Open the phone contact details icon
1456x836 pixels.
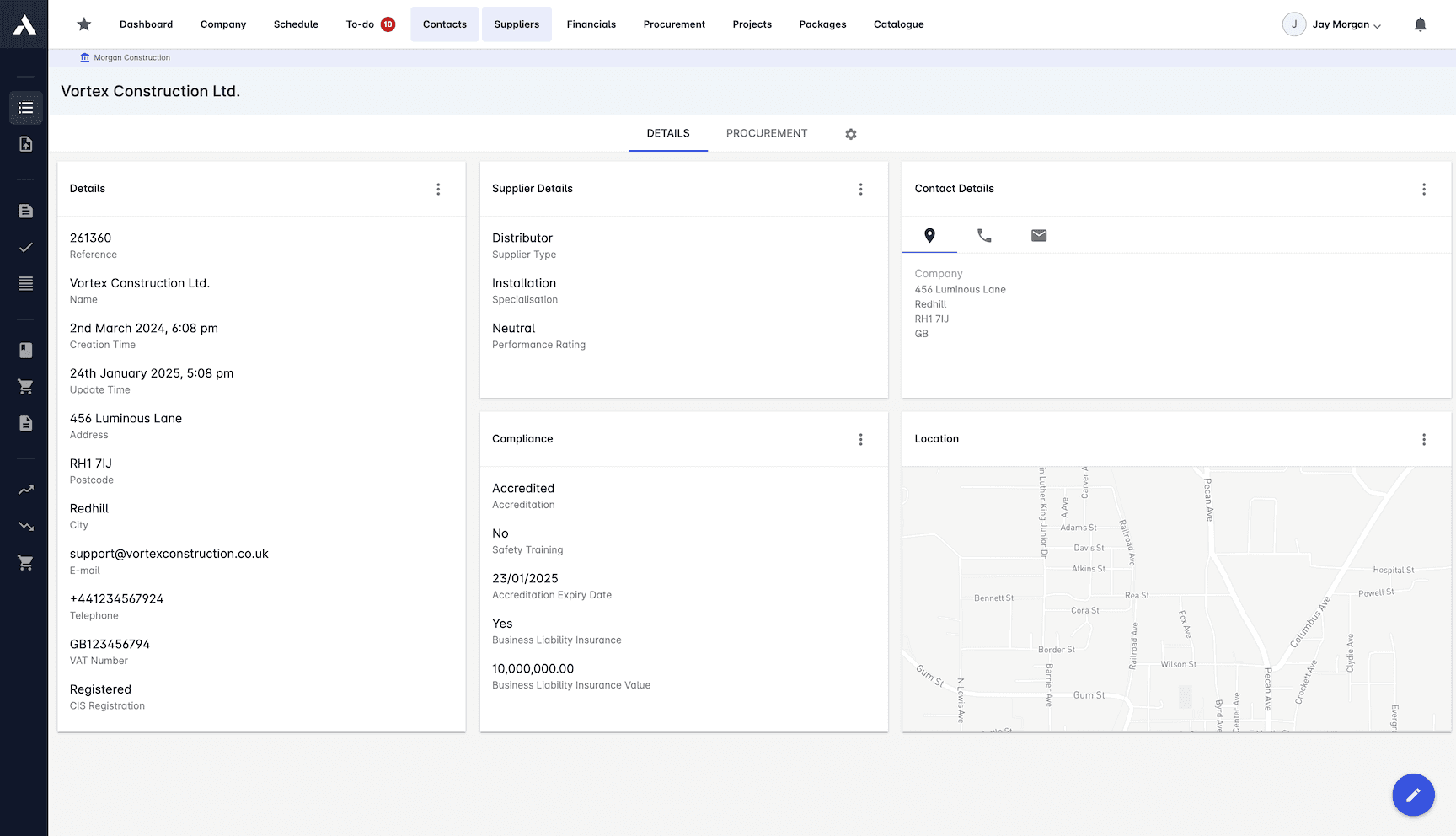pyautogui.click(x=984, y=236)
